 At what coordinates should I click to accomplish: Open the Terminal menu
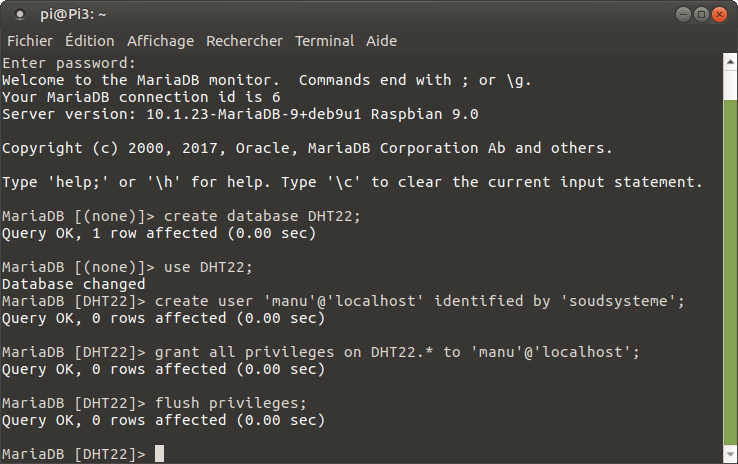(324, 41)
